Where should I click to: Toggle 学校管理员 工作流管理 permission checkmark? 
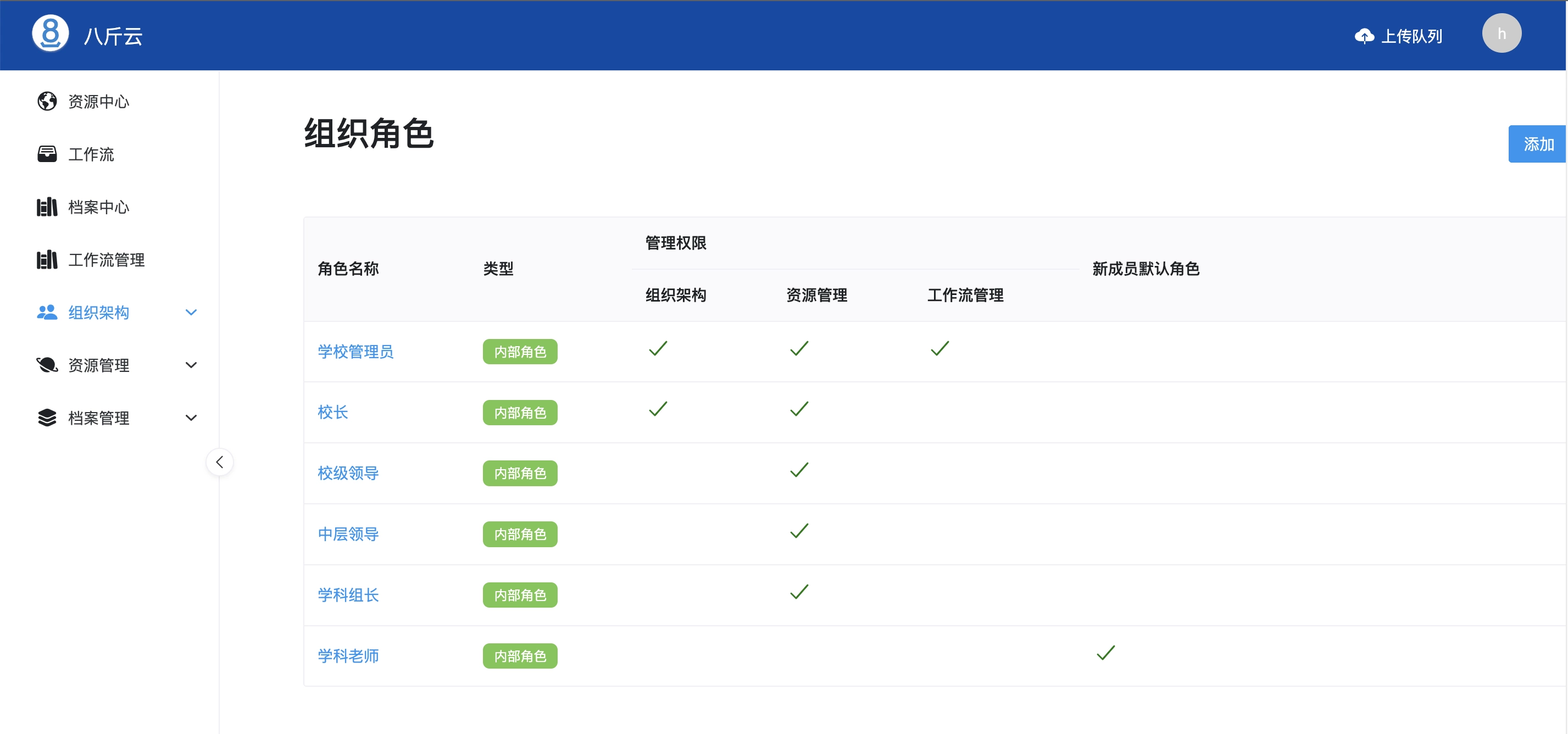point(940,349)
